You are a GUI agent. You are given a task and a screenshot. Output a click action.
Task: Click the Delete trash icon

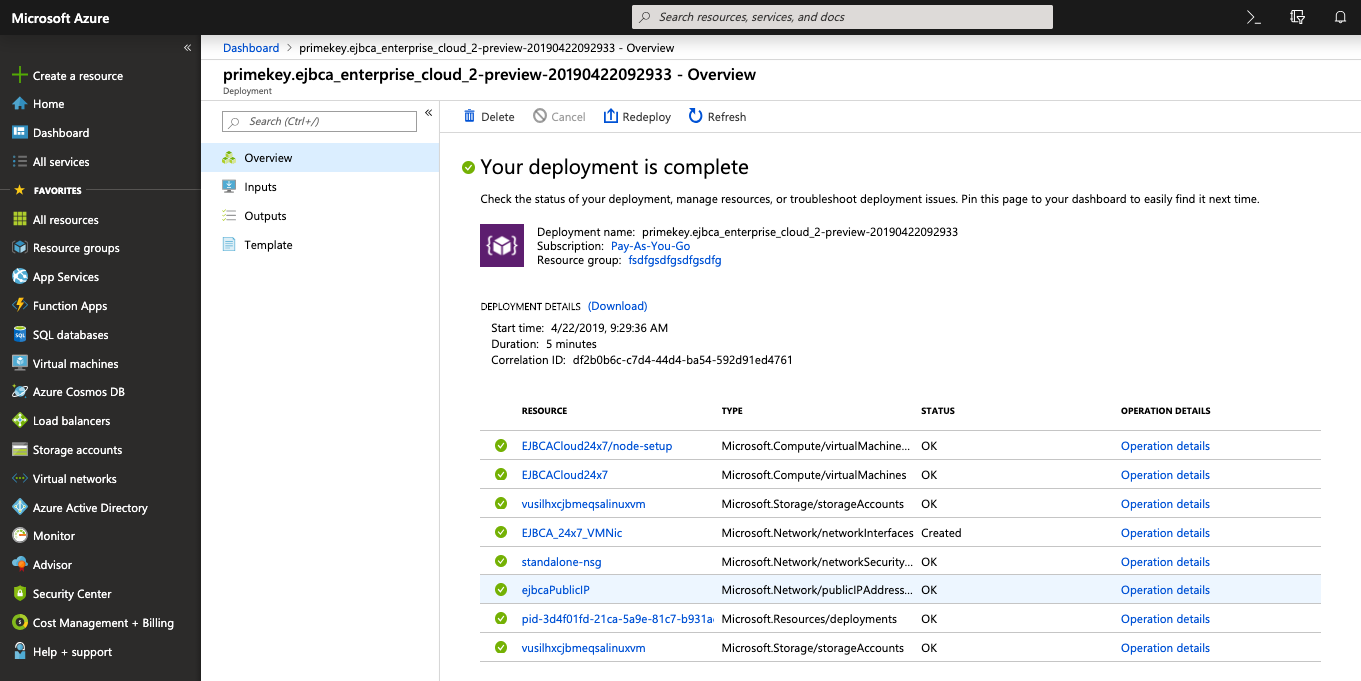(x=470, y=117)
